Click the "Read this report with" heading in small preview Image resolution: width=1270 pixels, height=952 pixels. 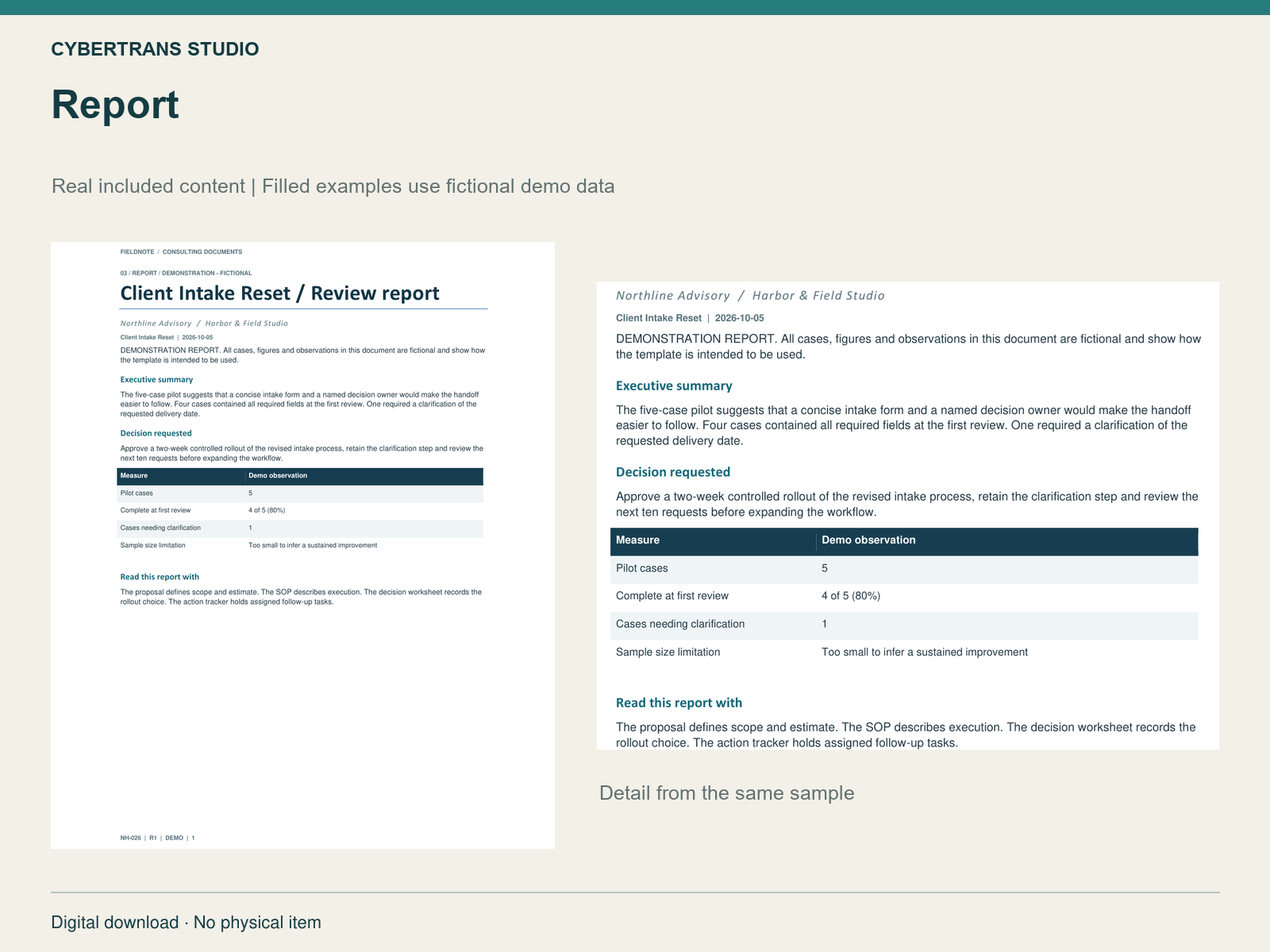click(160, 577)
